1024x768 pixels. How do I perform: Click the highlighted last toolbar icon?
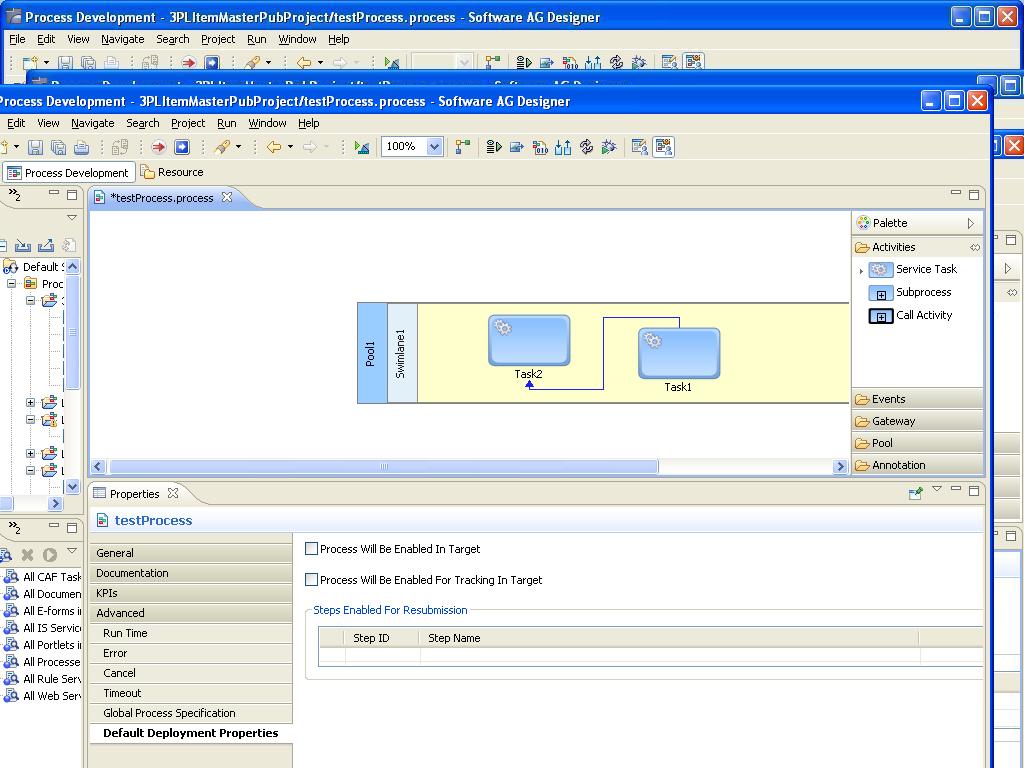[664, 147]
